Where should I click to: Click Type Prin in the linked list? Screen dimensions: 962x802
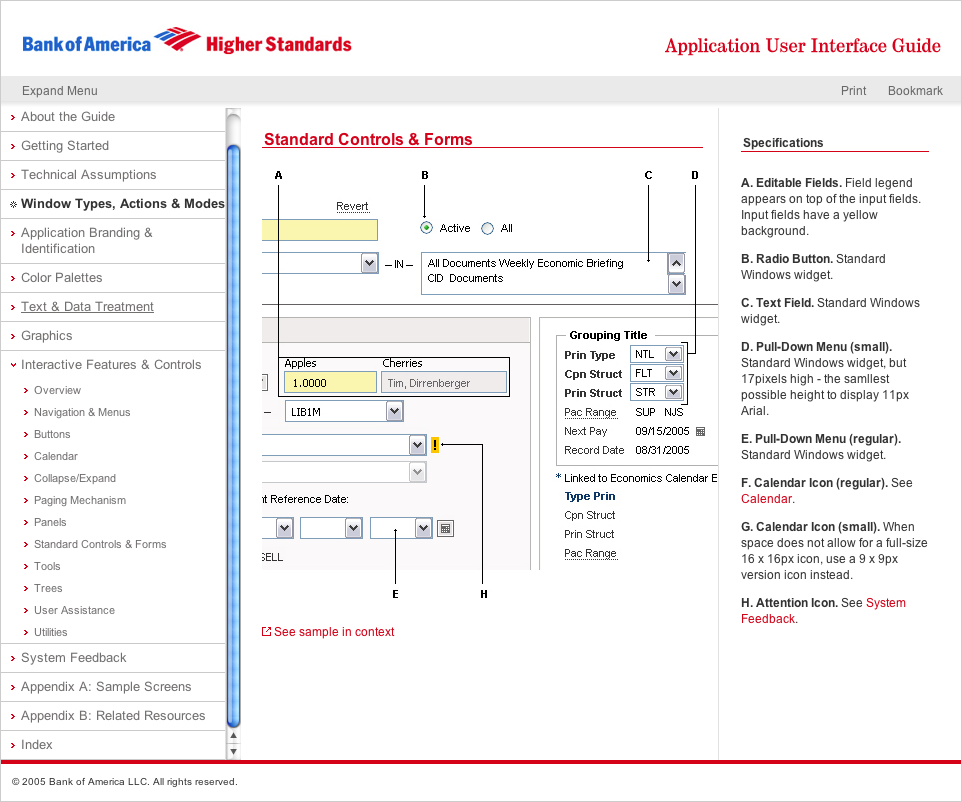[590, 496]
